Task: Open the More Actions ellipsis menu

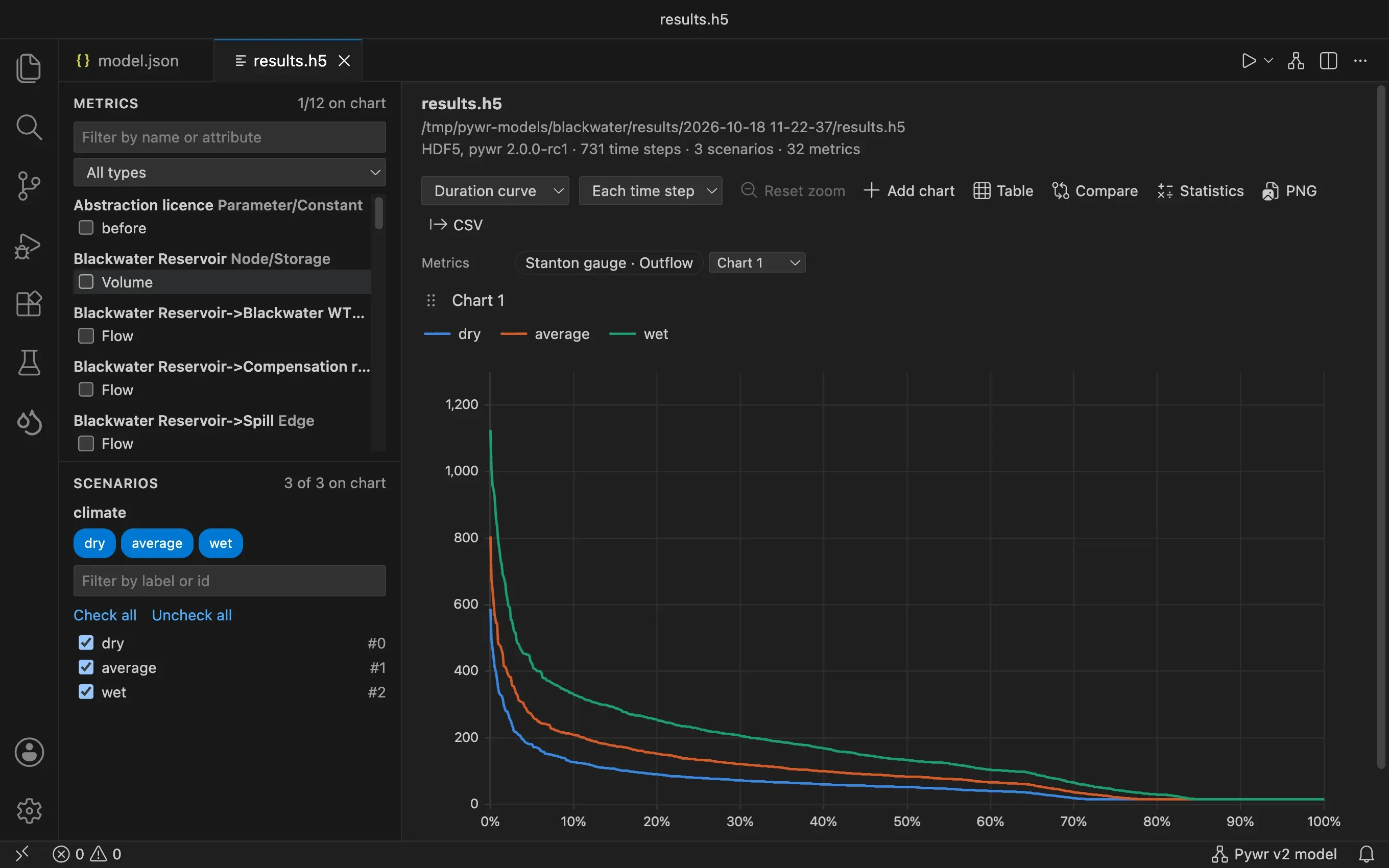Action: 1360,61
